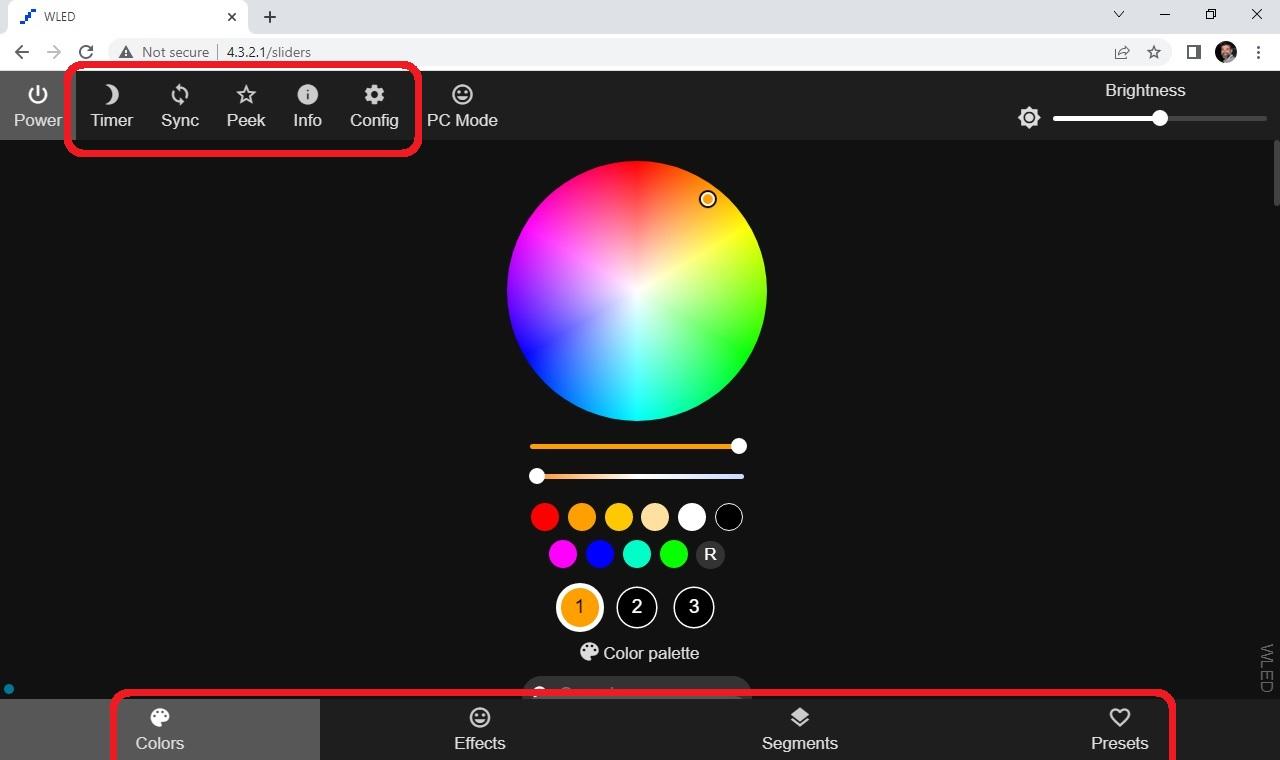Switch to the Segments tab
The width and height of the screenshot is (1280, 760).
pyautogui.click(x=800, y=730)
